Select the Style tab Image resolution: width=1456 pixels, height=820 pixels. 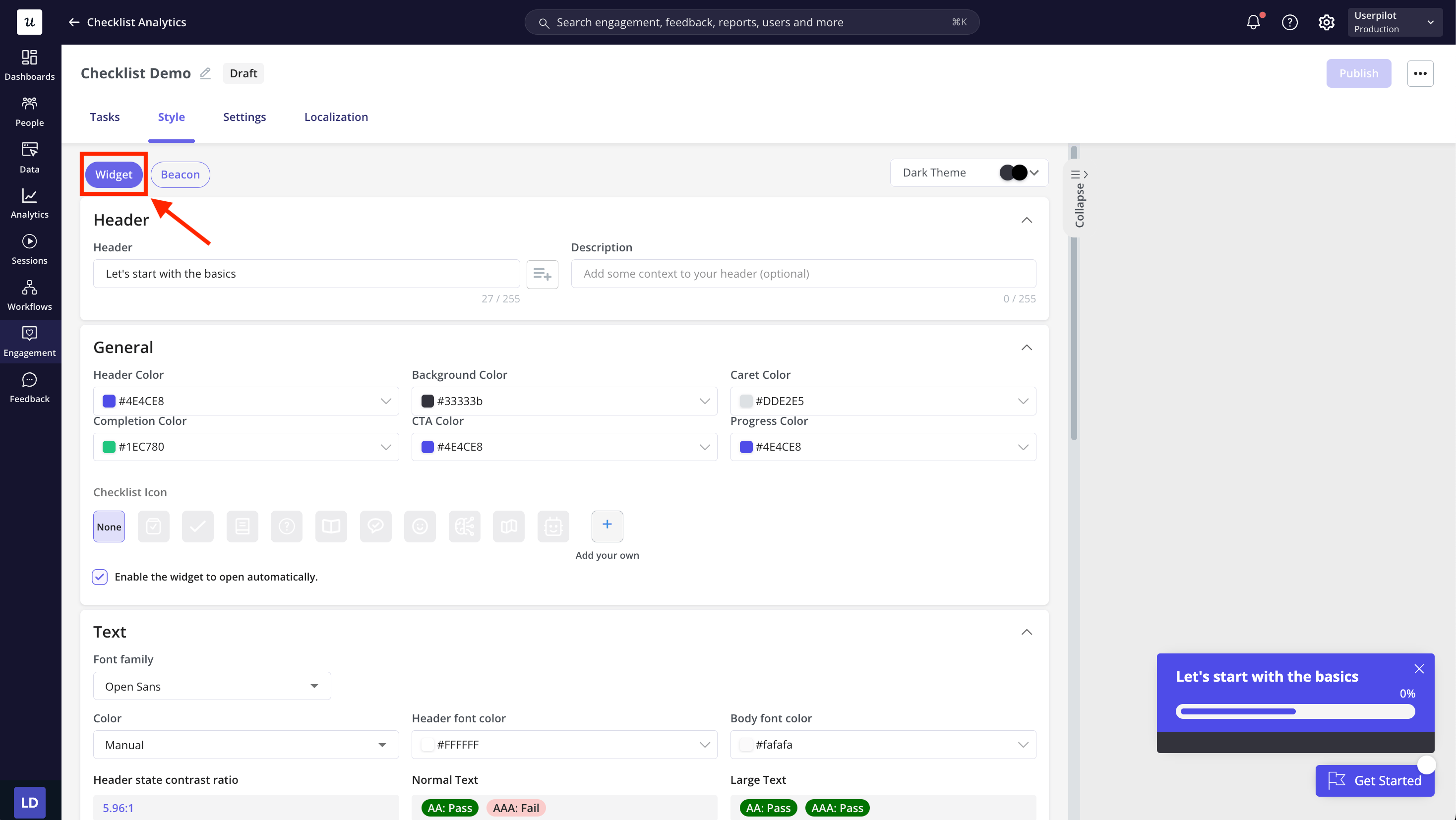[x=171, y=117]
